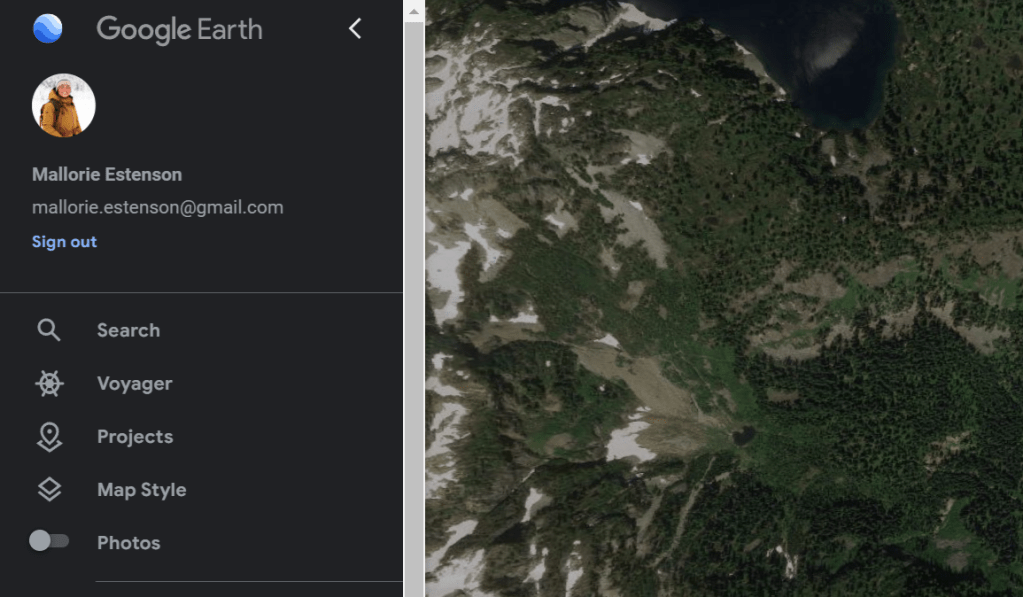Click the Google Earth globe logo

48,29
